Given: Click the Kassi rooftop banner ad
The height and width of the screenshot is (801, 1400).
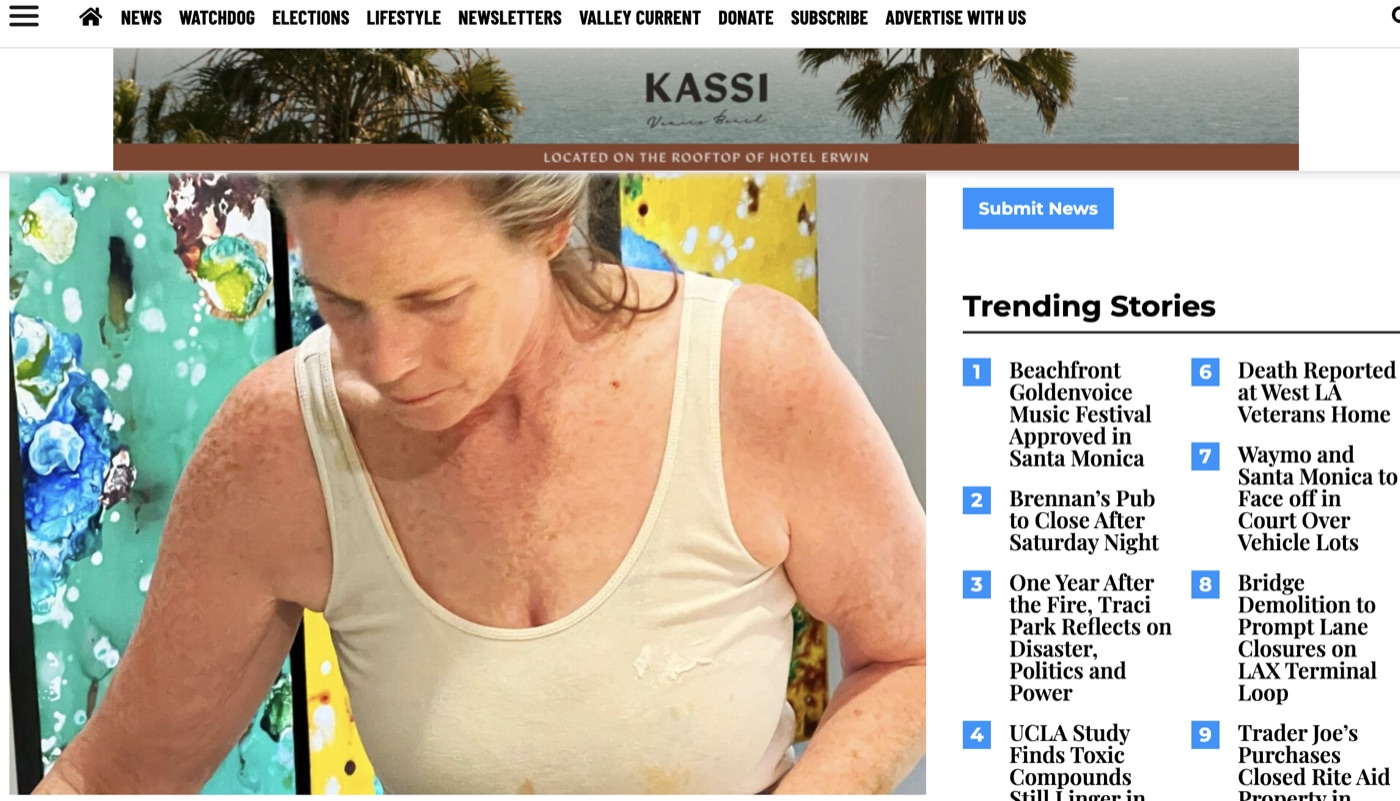Looking at the screenshot, I should pos(706,109).
